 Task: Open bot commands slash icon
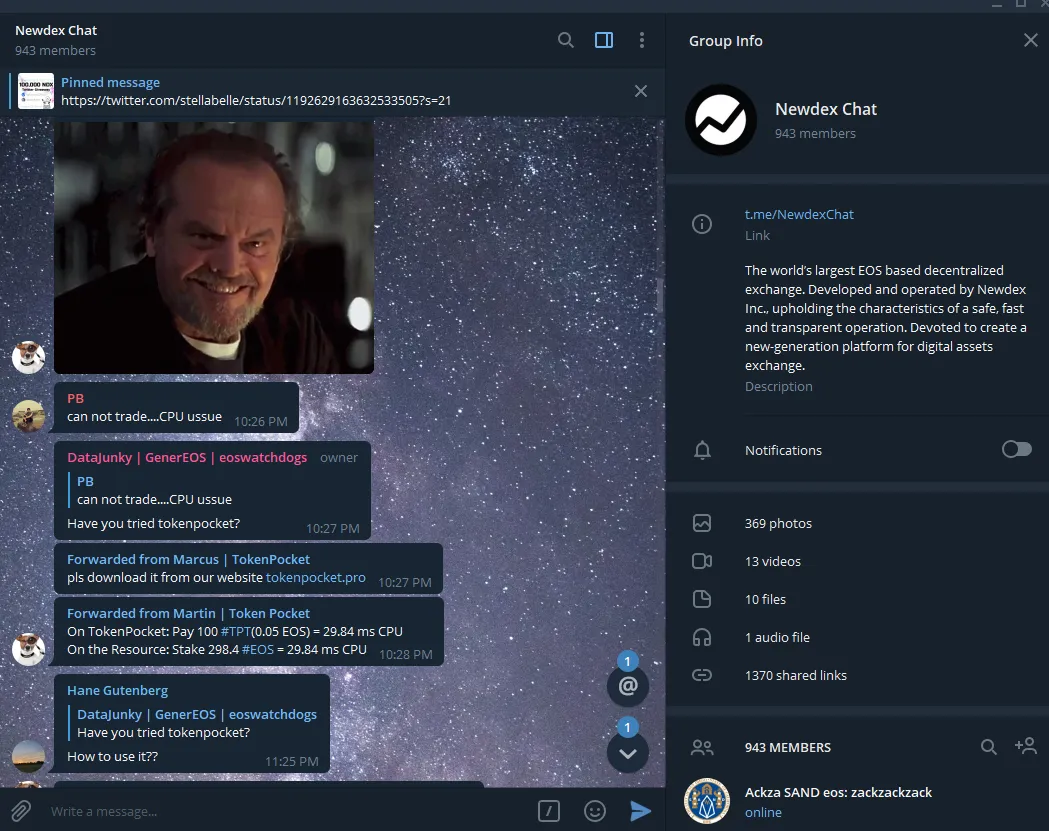click(x=549, y=811)
